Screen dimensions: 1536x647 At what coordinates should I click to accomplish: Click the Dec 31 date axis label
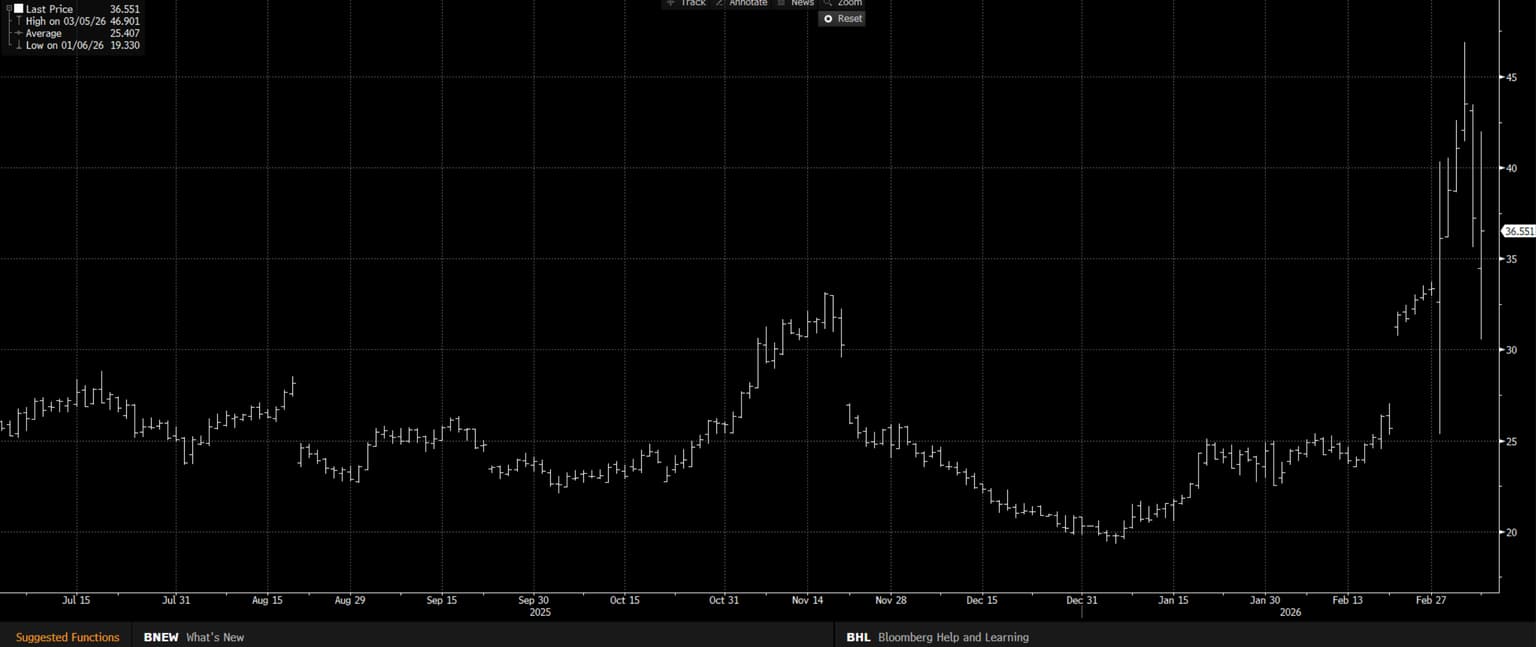pos(1082,601)
